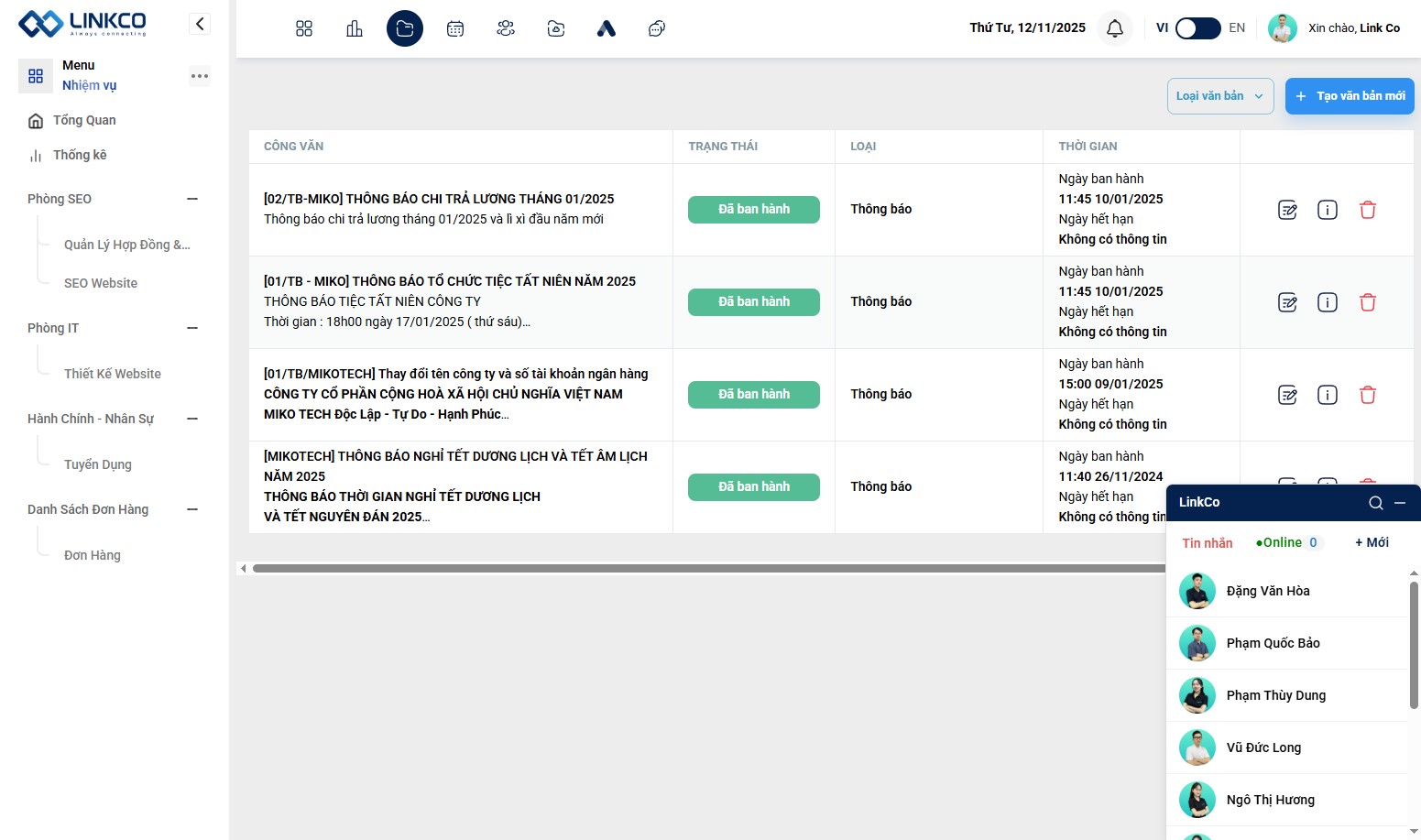Start a new chat with + Mới
The width and height of the screenshot is (1421, 840).
1372,542
